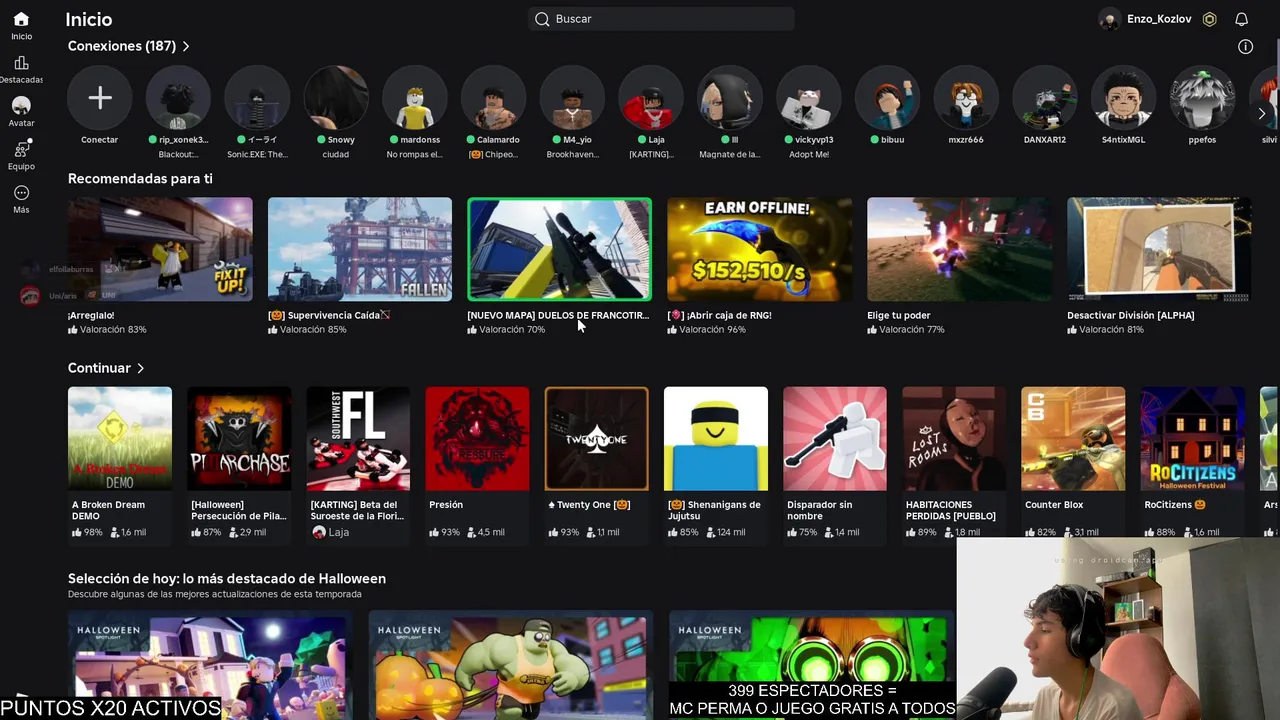This screenshot has width=1280, height=720.
Task: Expand the Continuar section chevron
Action: tap(140, 368)
